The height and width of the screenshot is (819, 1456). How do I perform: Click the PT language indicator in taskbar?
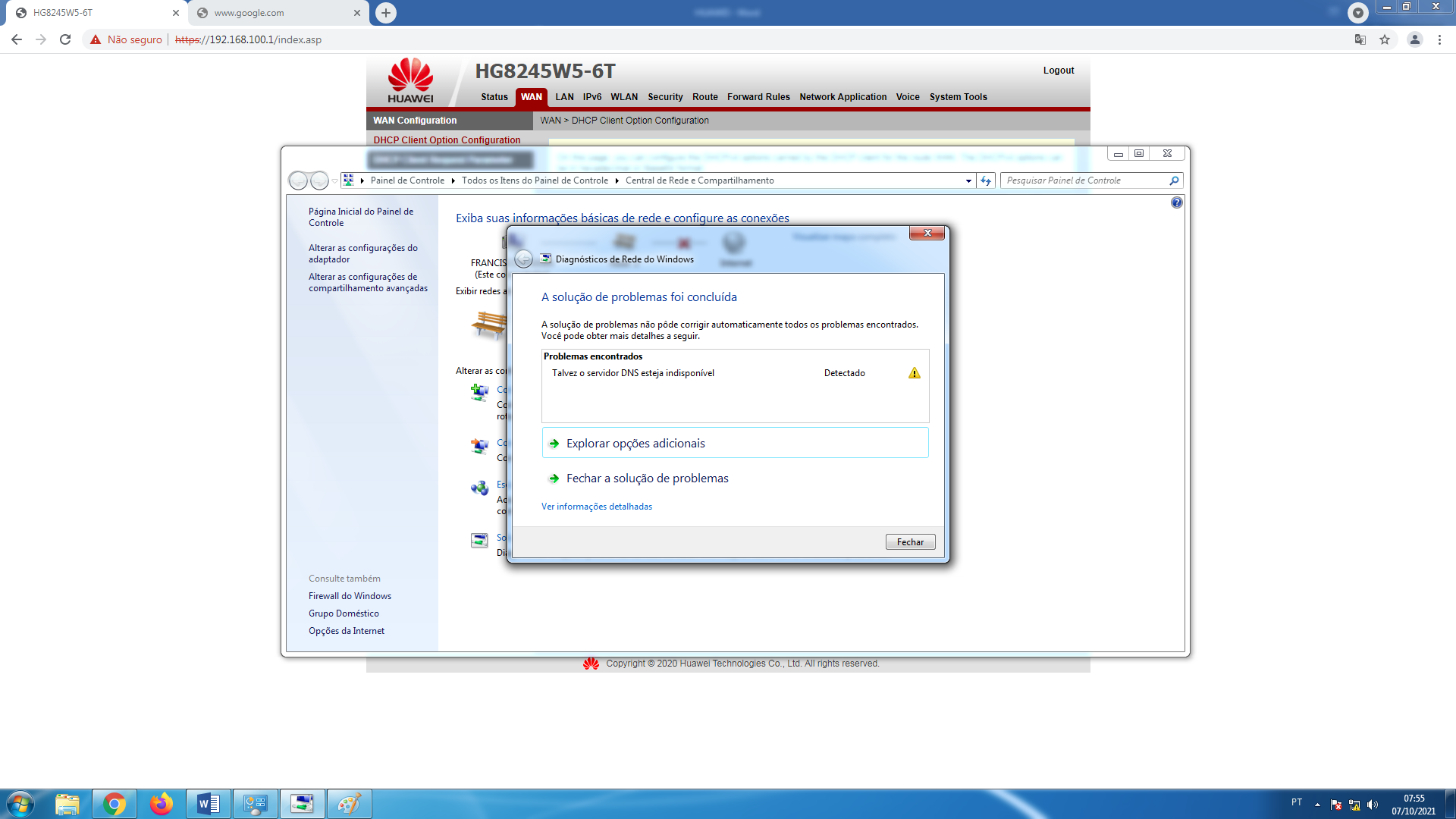pos(1296,802)
